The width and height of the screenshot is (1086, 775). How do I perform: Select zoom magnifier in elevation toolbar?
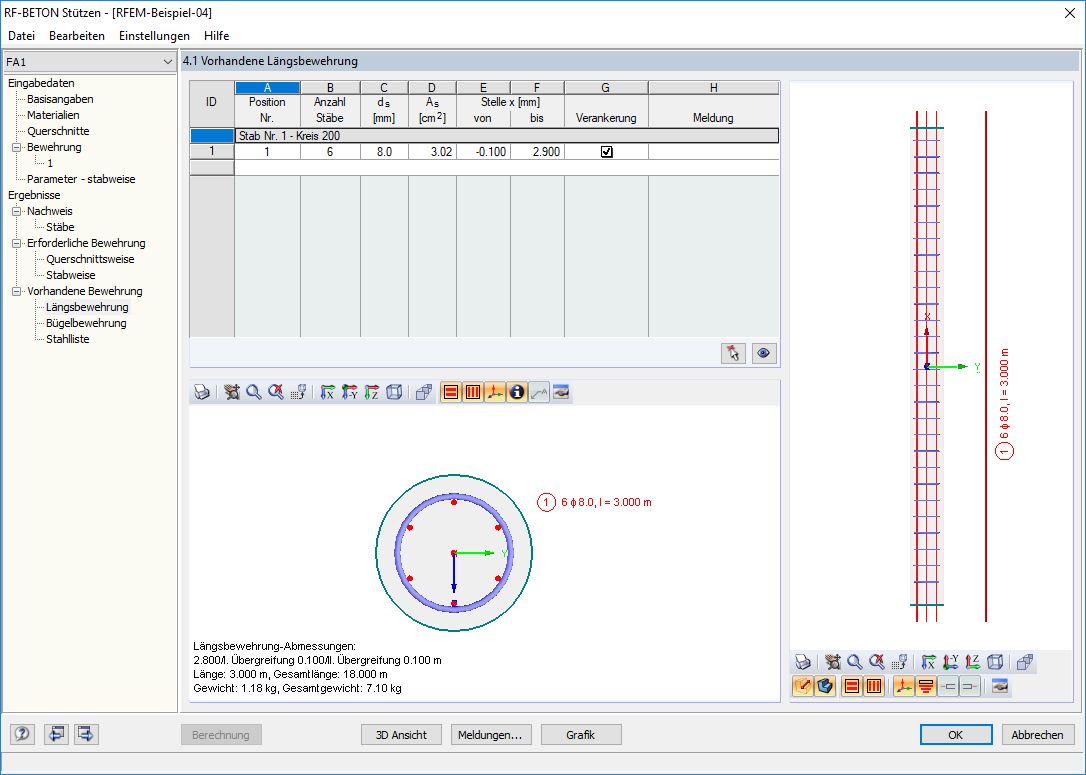tap(855, 662)
